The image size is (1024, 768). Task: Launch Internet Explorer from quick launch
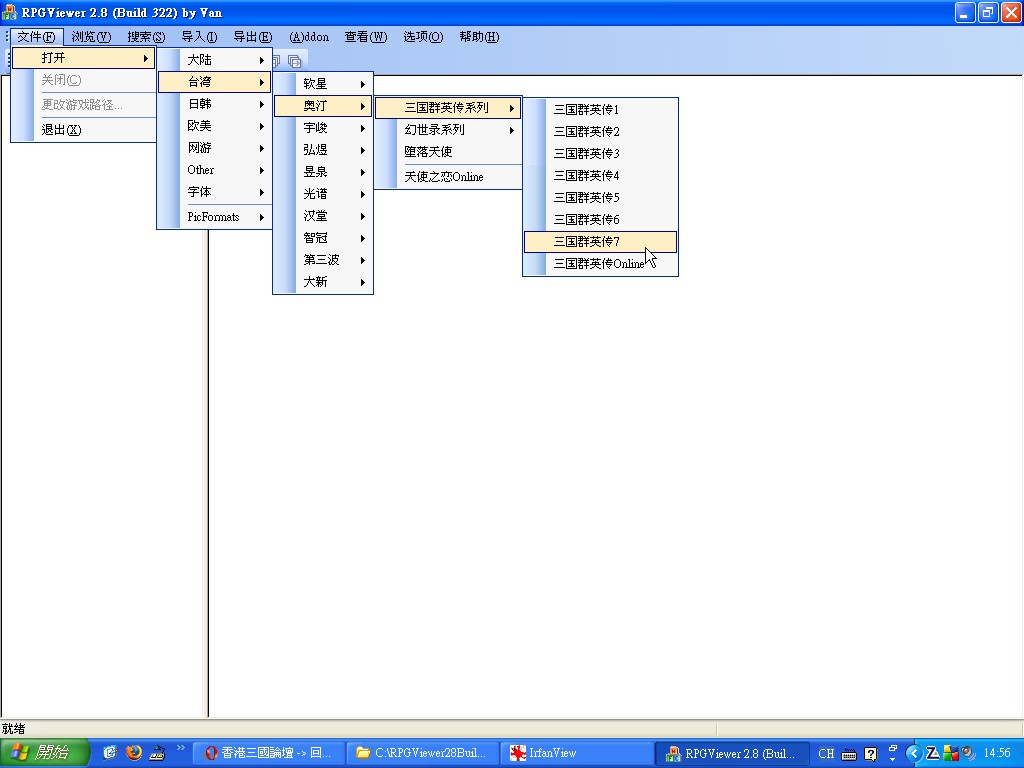[110, 752]
